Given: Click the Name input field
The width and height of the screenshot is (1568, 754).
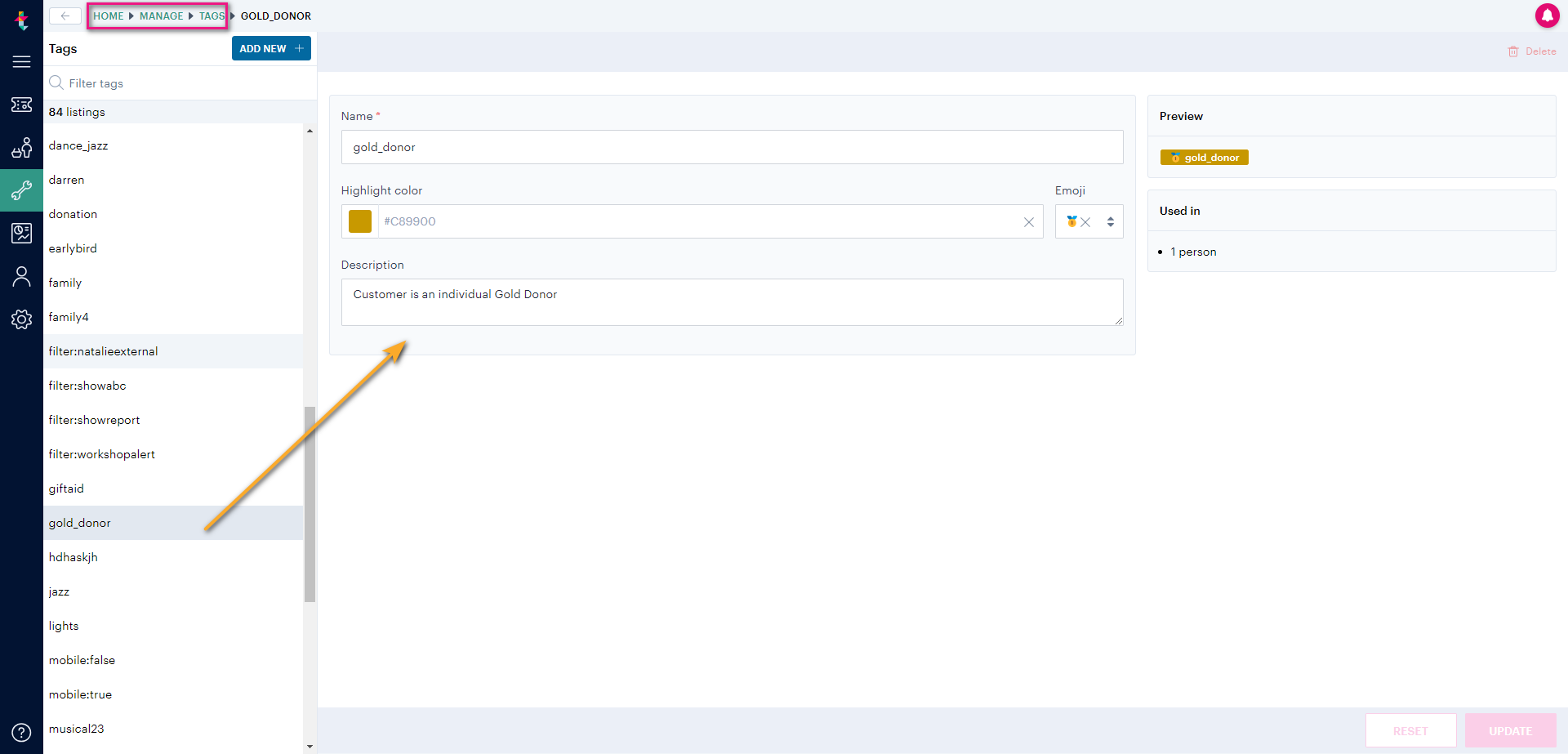Looking at the screenshot, I should click(732, 147).
